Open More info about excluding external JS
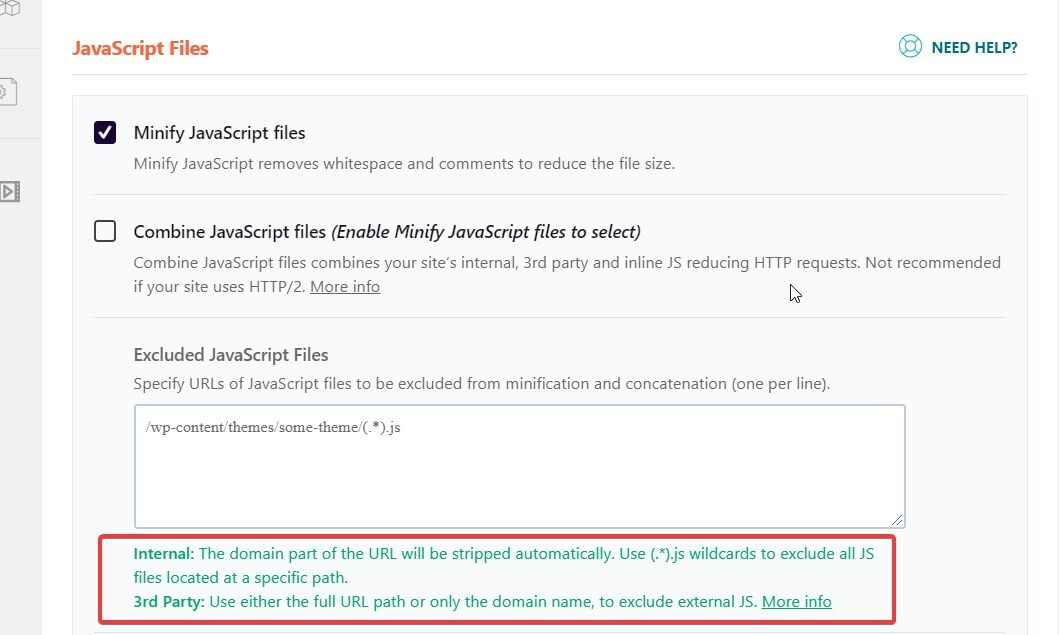The image size is (1059, 635). 797,601
